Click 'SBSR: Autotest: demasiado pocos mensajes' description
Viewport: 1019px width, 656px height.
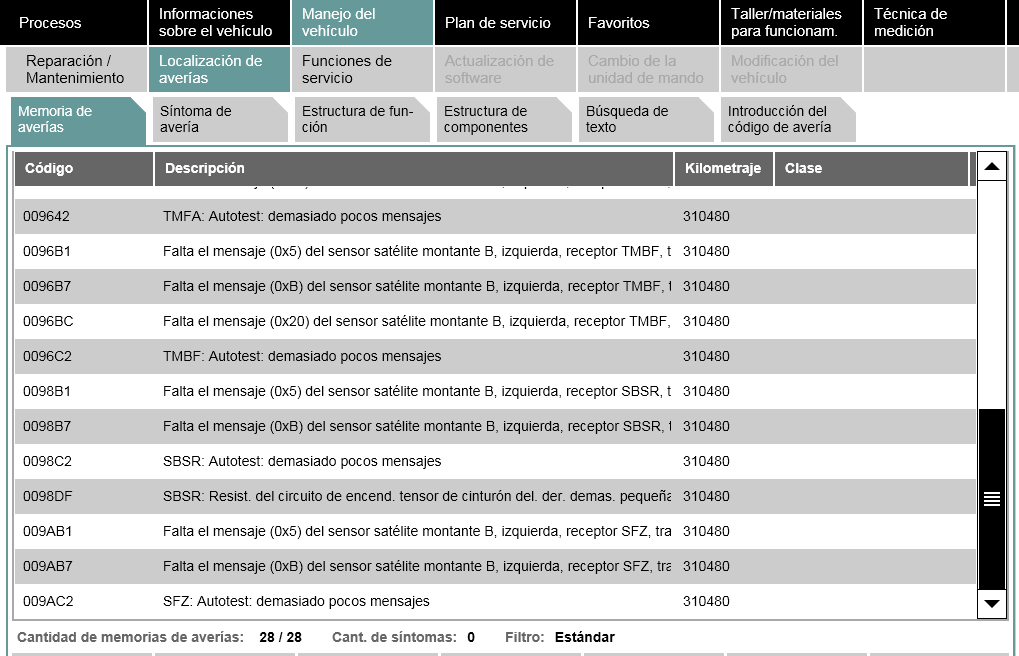point(302,462)
